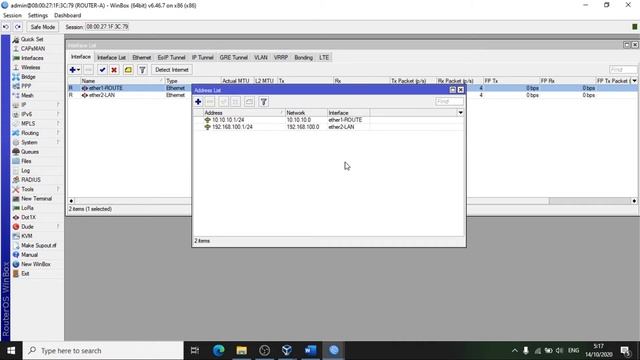Open Wireless sidebar entry
This screenshot has width=640, height=360.
pyautogui.click(x=31, y=67)
